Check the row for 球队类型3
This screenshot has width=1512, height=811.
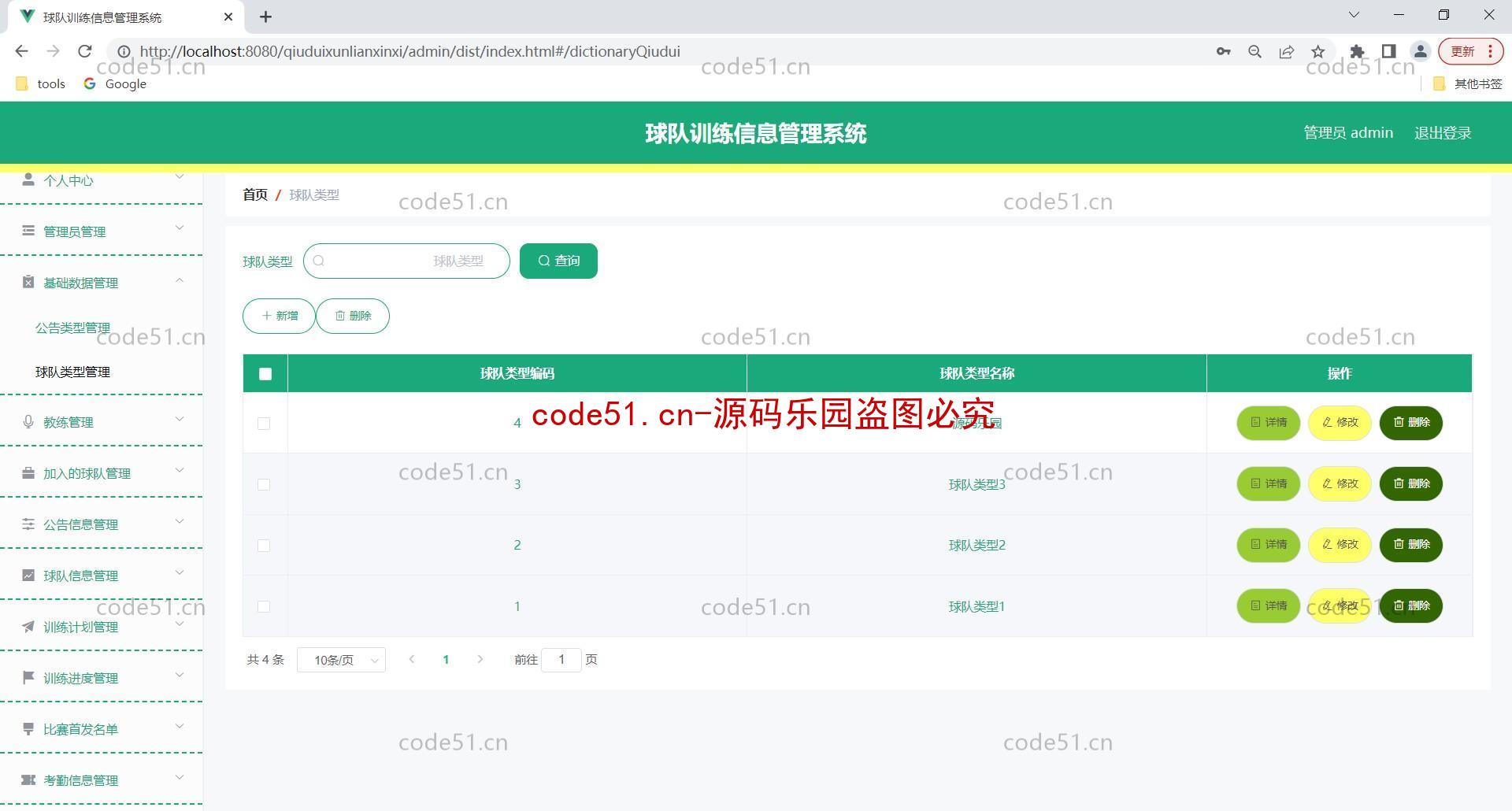pos(264,484)
